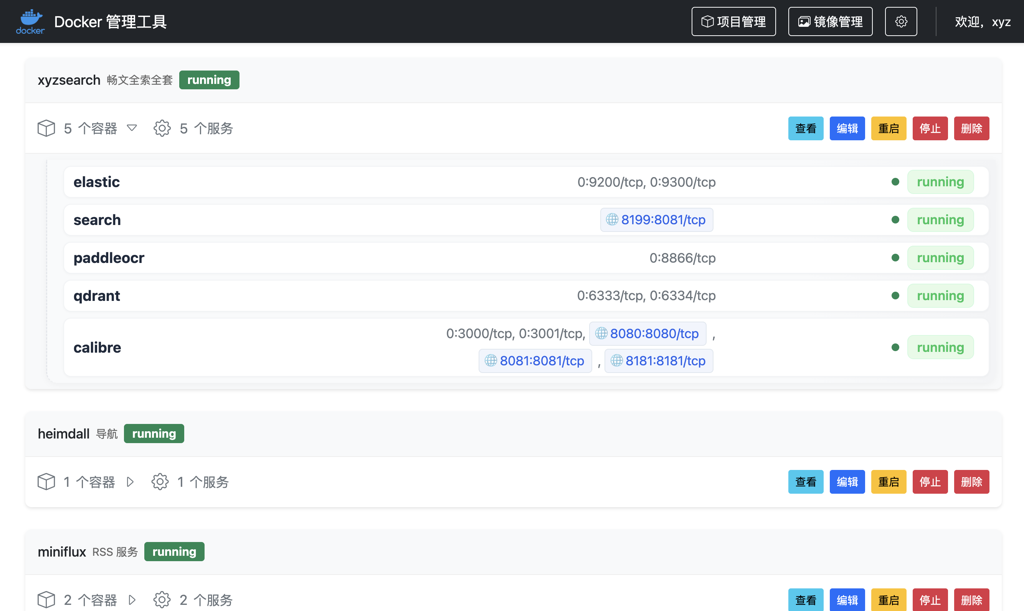Click 0:6333/tcp, 0:6334/tcp ports text
The height and width of the screenshot is (611, 1024).
647,296
